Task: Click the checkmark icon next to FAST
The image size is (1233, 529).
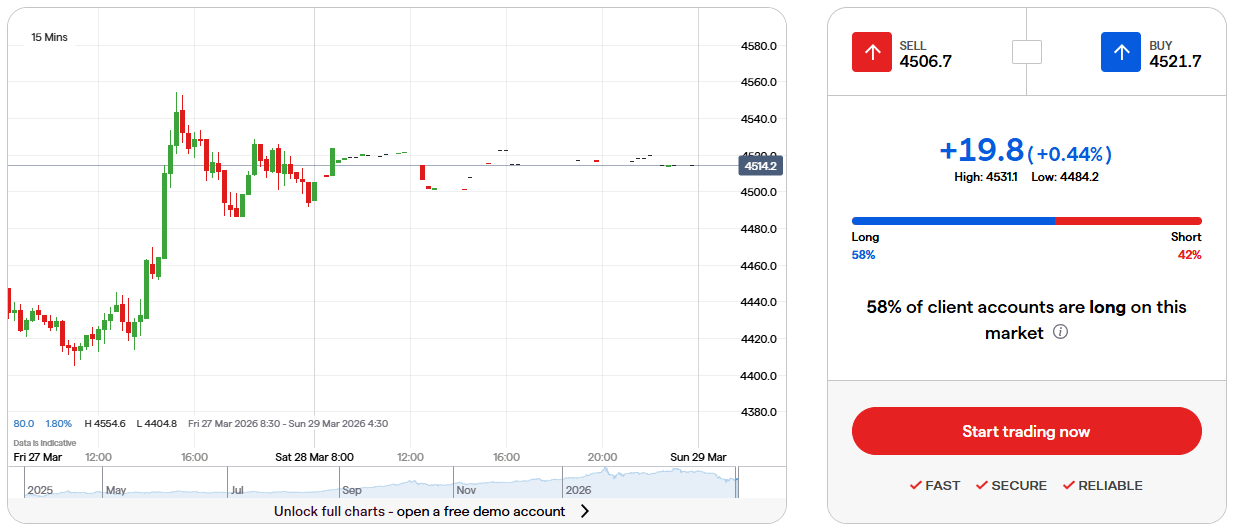Action: coord(915,486)
